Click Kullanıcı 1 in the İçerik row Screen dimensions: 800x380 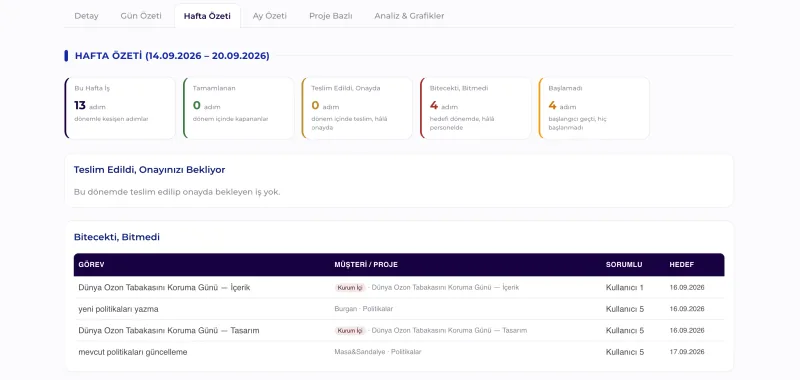[624, 288]
